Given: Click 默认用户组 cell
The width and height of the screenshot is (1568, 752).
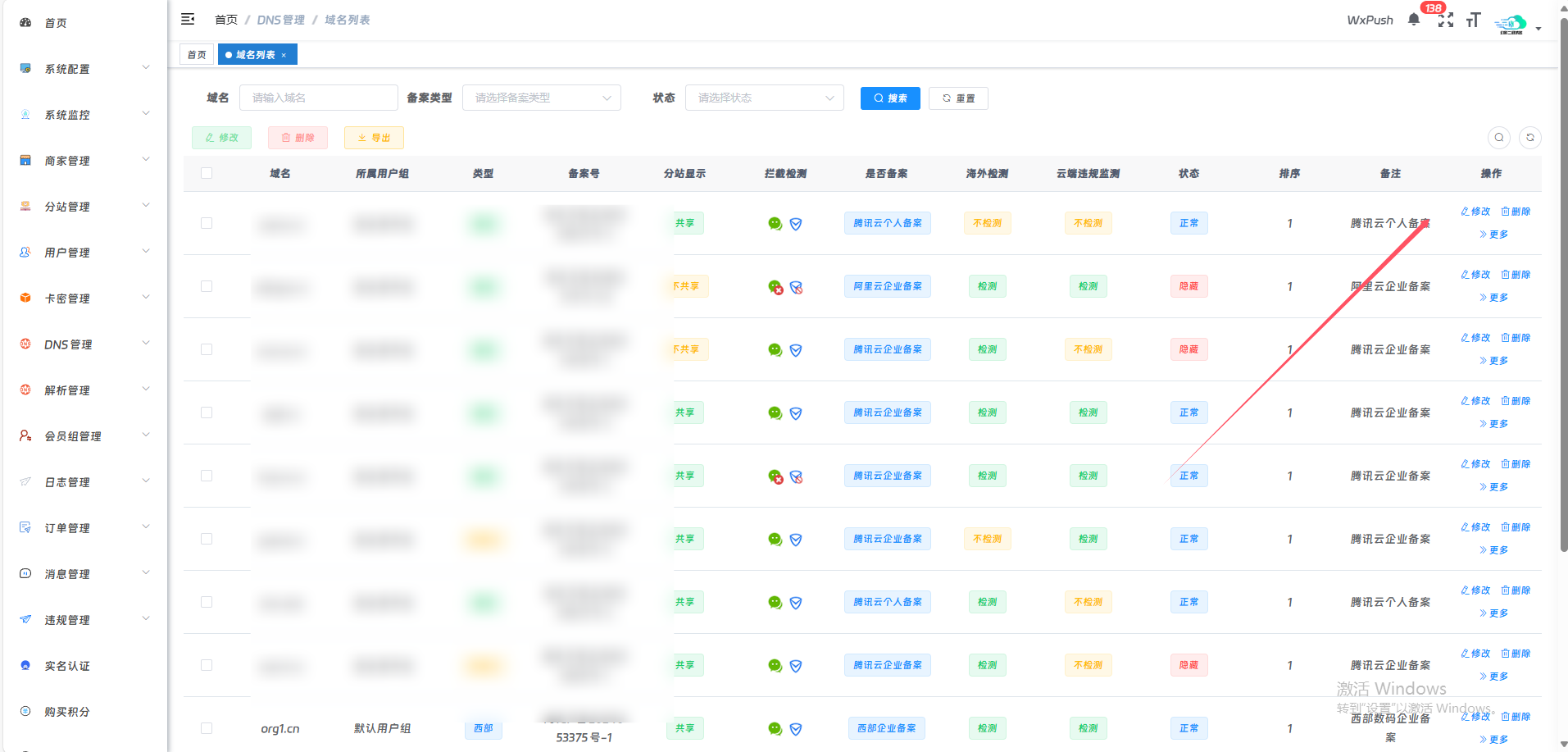Looking at the screenshot, I should point(382,728).
